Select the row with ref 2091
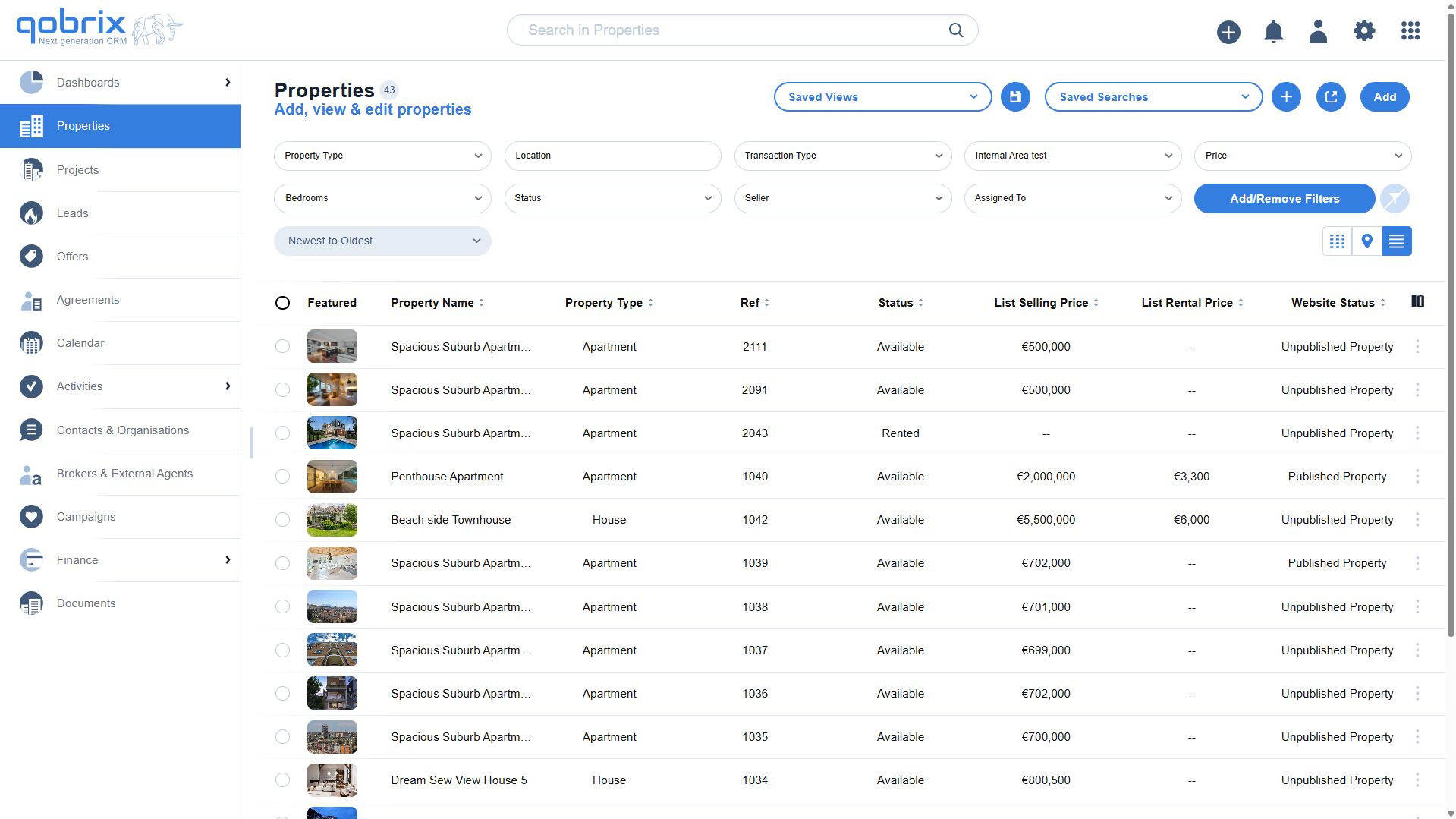 (282, 390)
